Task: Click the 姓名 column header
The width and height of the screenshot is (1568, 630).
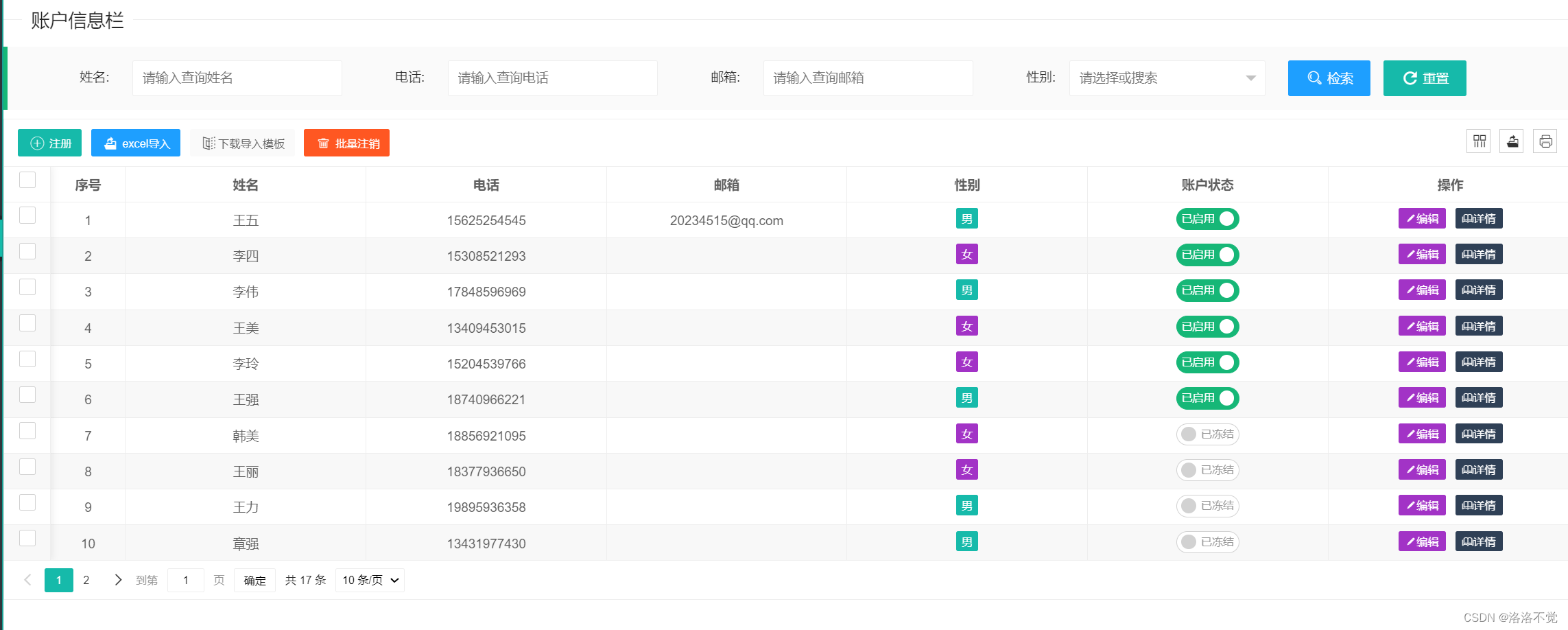Action: (x=246, y=185)
